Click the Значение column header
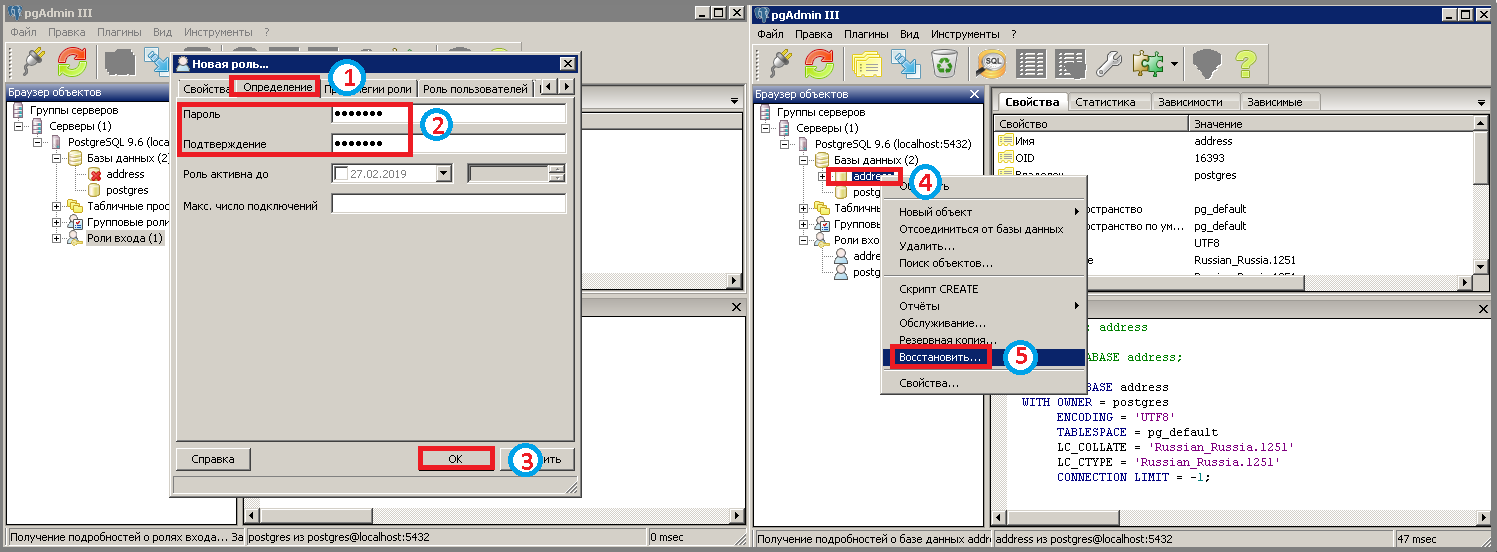Screen dimensions: 1497x552 [x=1331, y=124]
